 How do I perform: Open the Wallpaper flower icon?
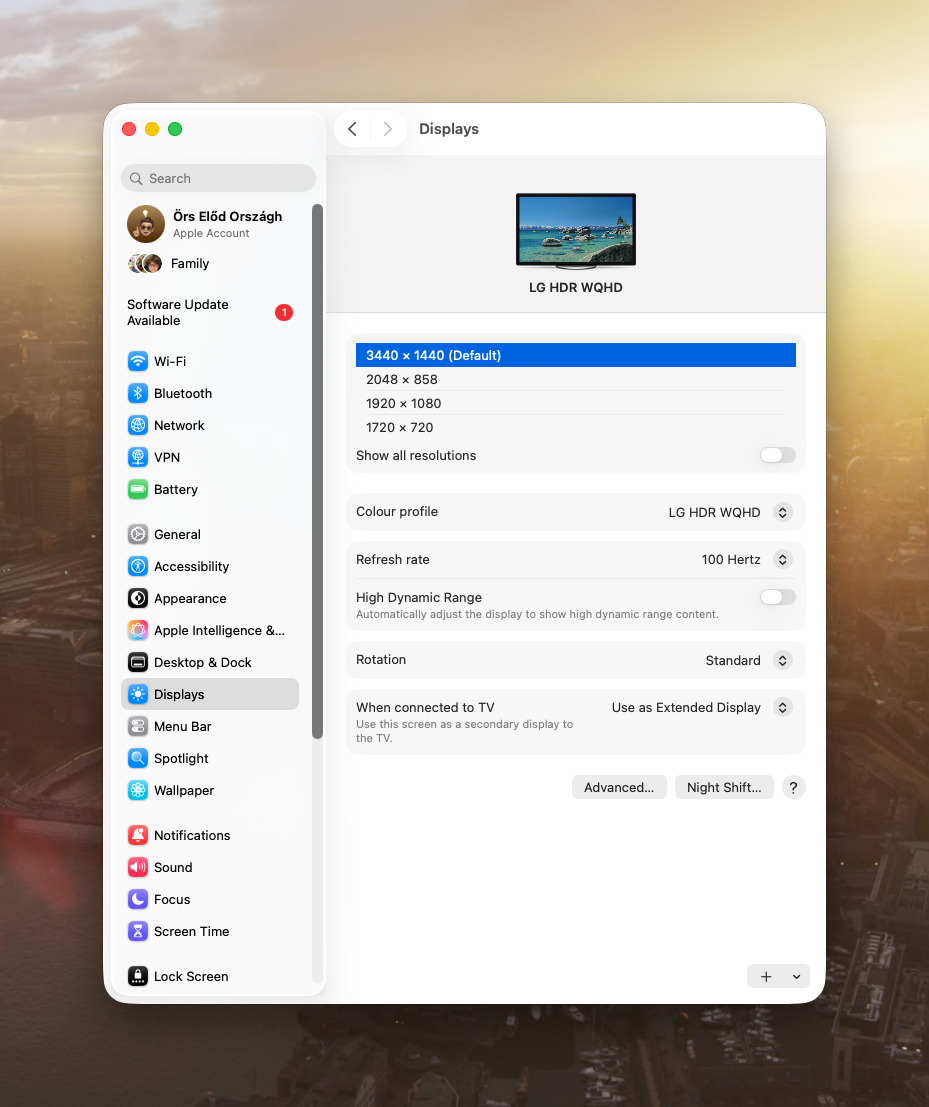tap(138, 791)
